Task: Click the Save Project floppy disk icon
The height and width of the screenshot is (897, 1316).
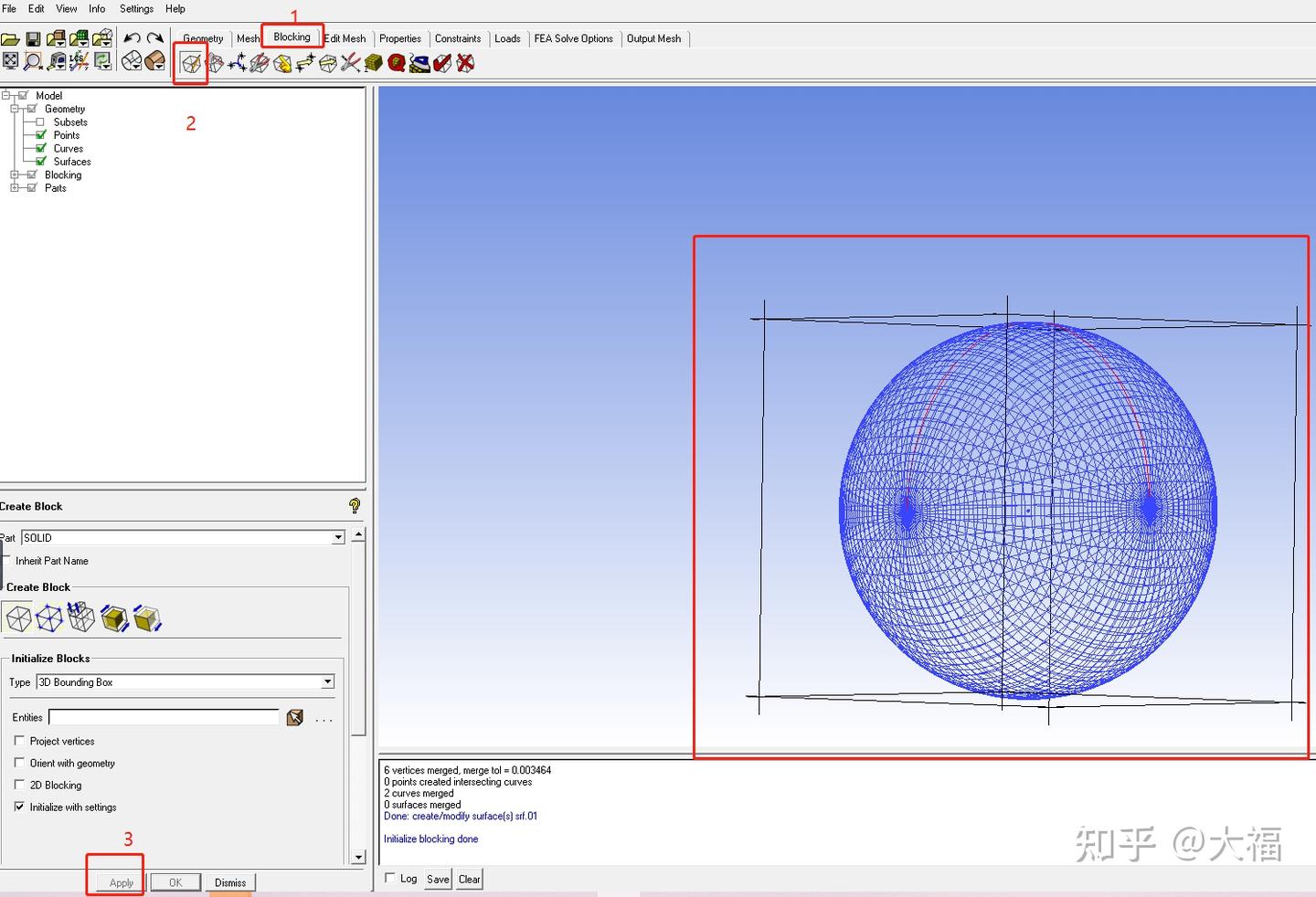Action: 33,38
